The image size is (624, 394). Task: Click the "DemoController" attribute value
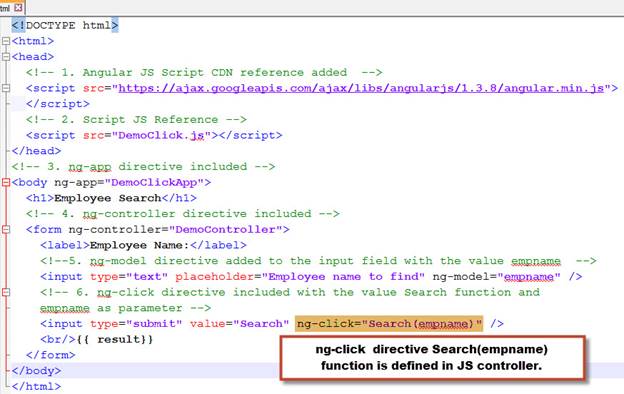(225, 229)
